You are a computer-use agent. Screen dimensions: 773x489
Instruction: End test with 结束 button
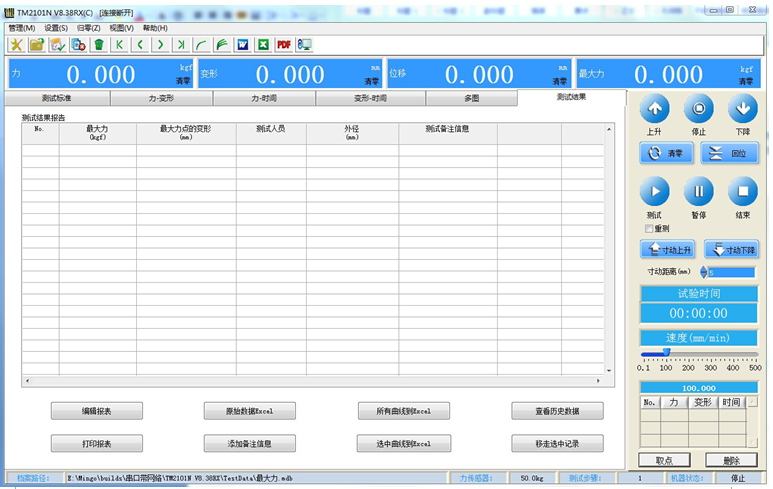[743, 192]
